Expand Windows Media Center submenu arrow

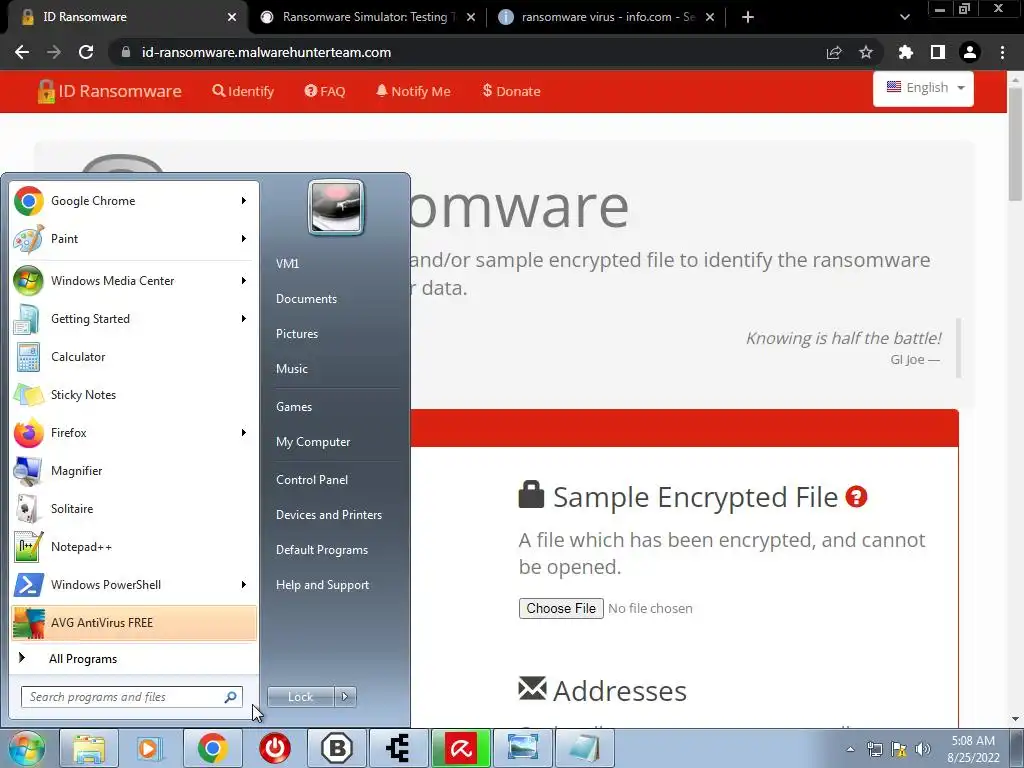tap(244, 280)
